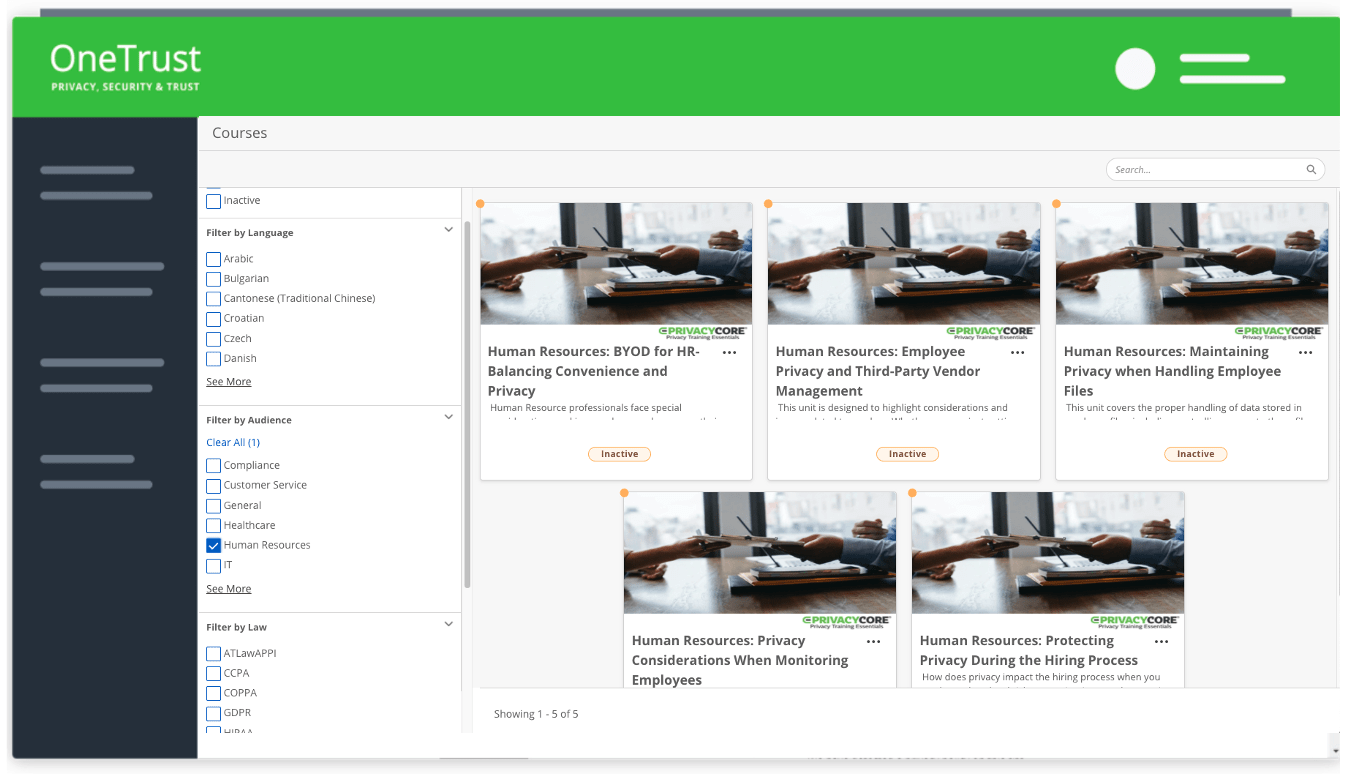Click the search magnifier icon

[1311, 170]
